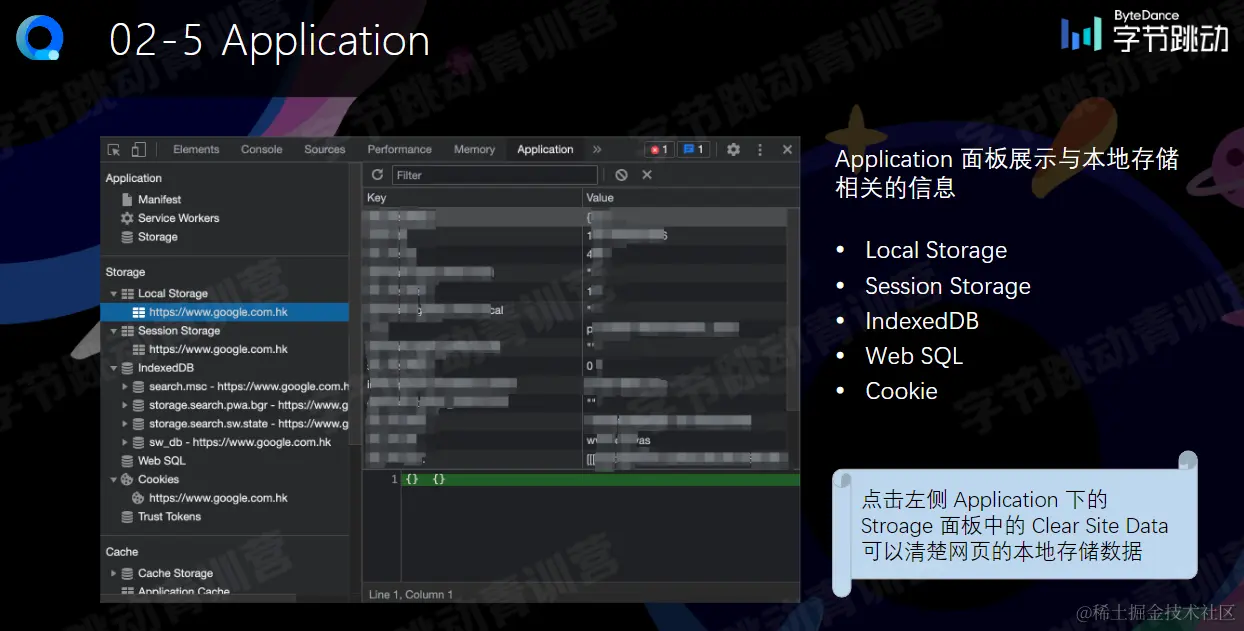Collapse the Local Storage tree item

coord(114,293)
